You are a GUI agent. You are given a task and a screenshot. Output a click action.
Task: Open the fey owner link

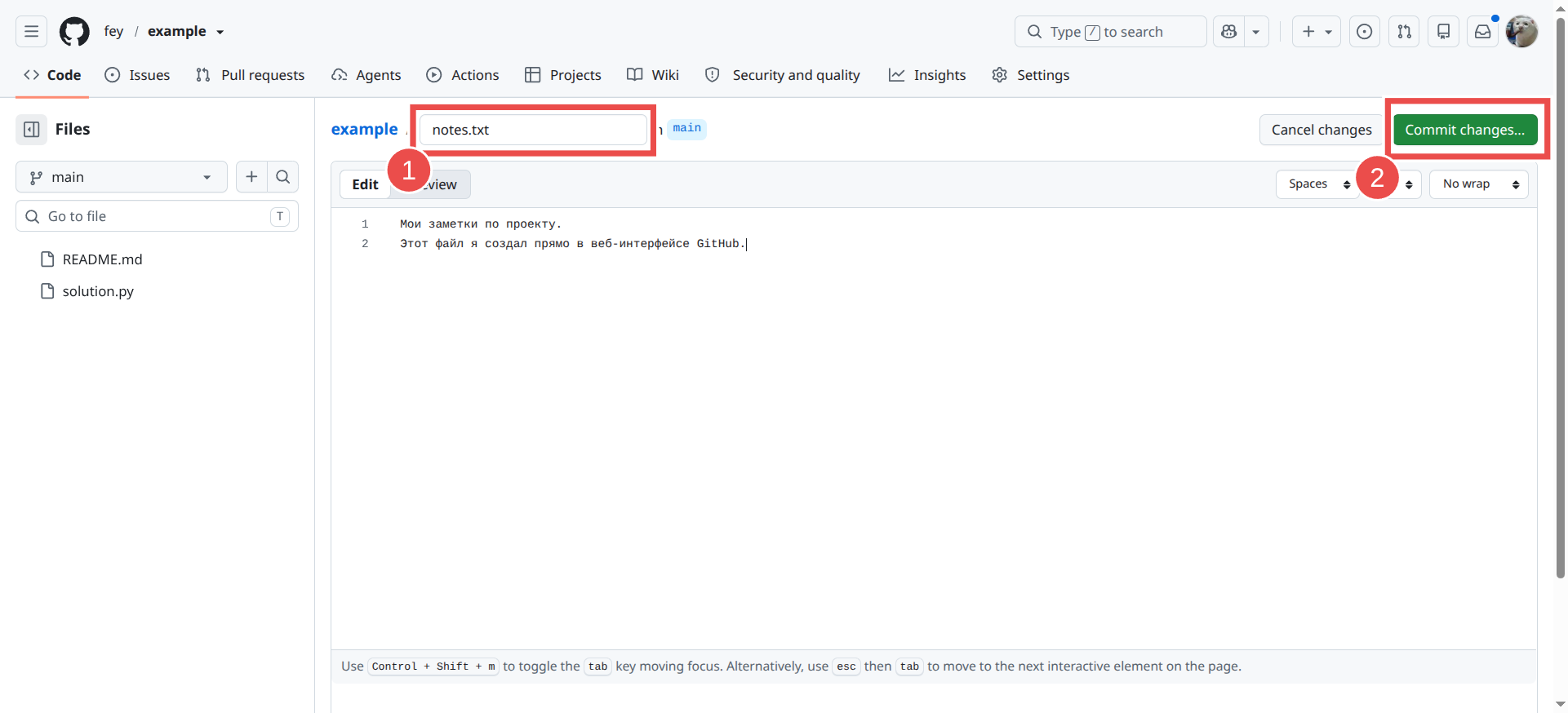[113, 31]
